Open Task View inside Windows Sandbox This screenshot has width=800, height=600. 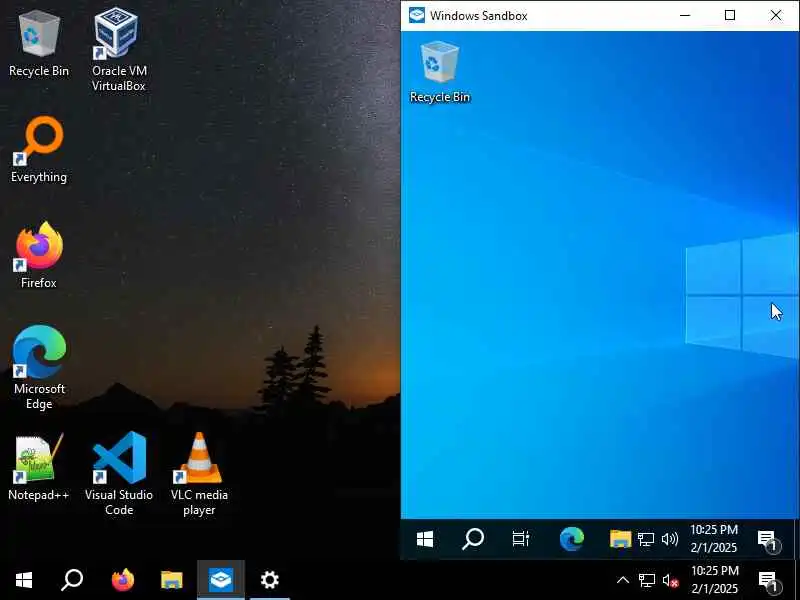point(520,539)
